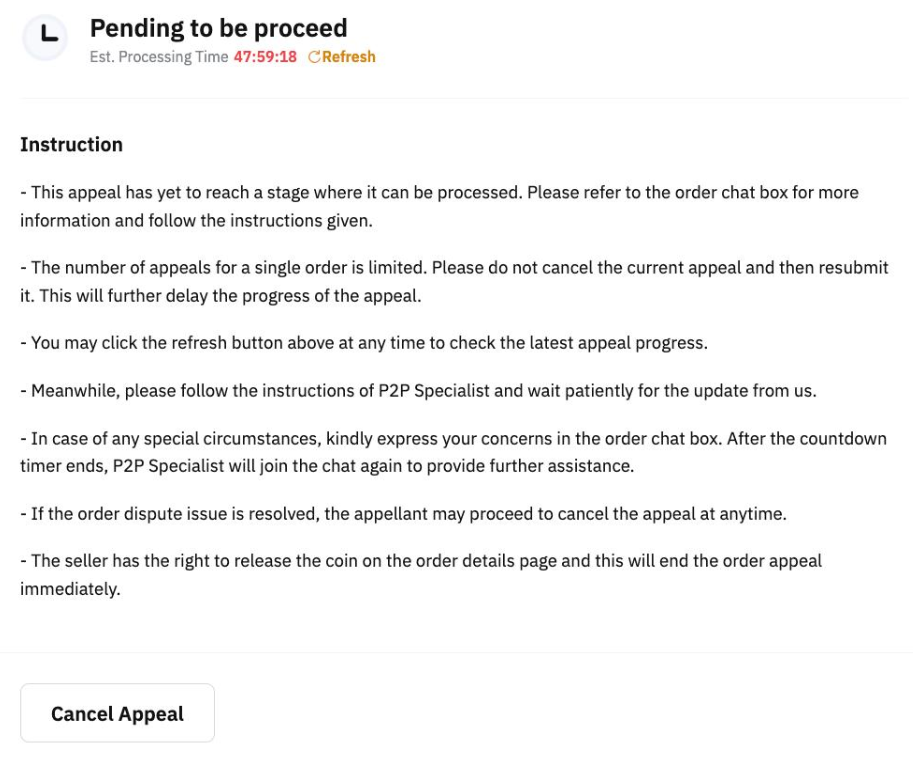Click the orange refresh symbol beside the timer
The height and width of the screenshot is (757, 913).
[316, 57]
